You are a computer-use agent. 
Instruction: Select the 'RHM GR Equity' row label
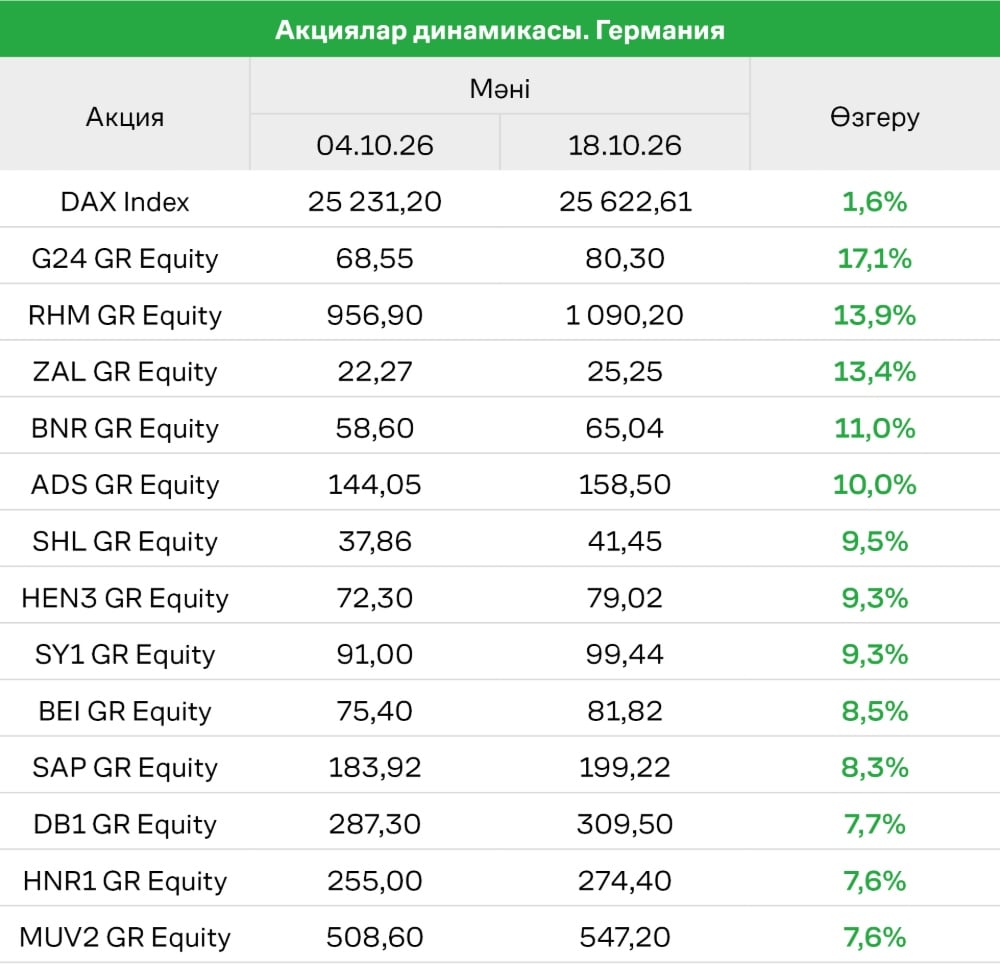pyautogui.click(x=125, y=316)
